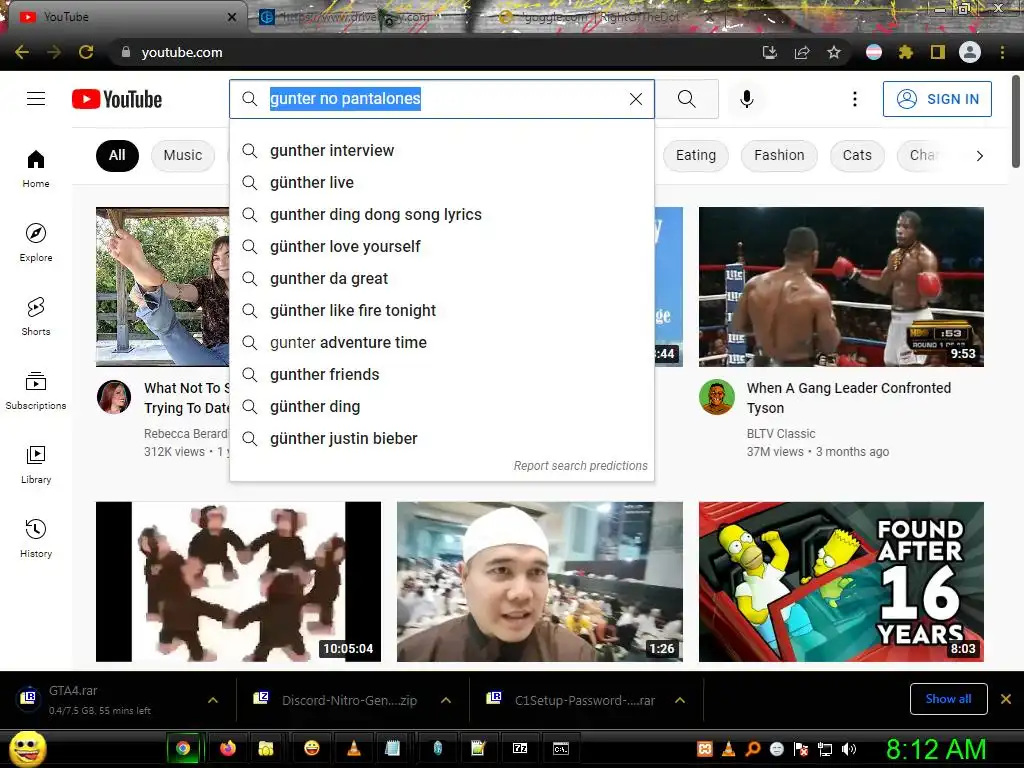1024x768 pixels.
Task: Click the YouTube logo
Action: click(117, 99)
